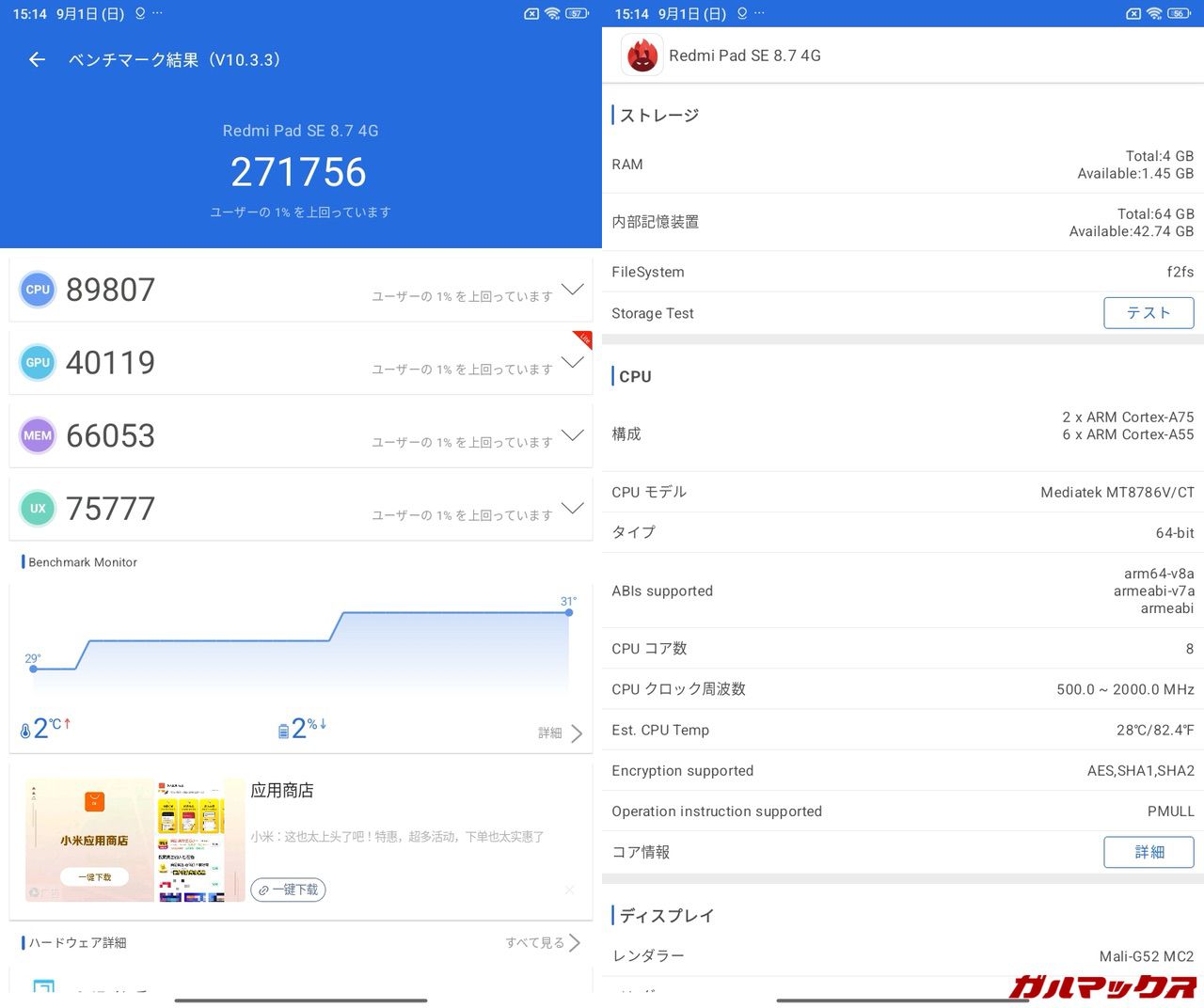Open Benchmark Monitor 詳細 link

[x=561, y=733]
